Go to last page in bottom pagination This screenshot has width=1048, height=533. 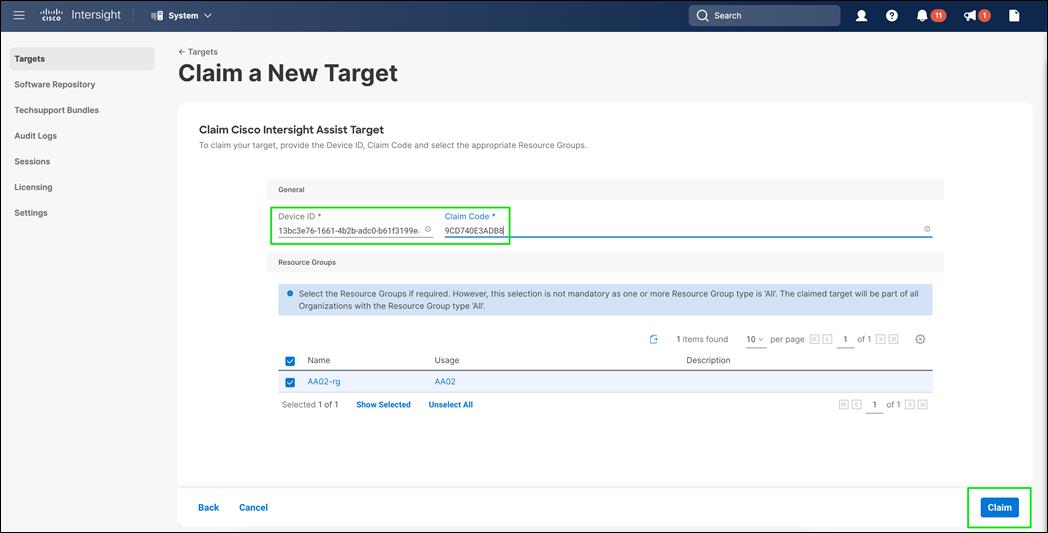pyautogui.click(x=923, y=405)
